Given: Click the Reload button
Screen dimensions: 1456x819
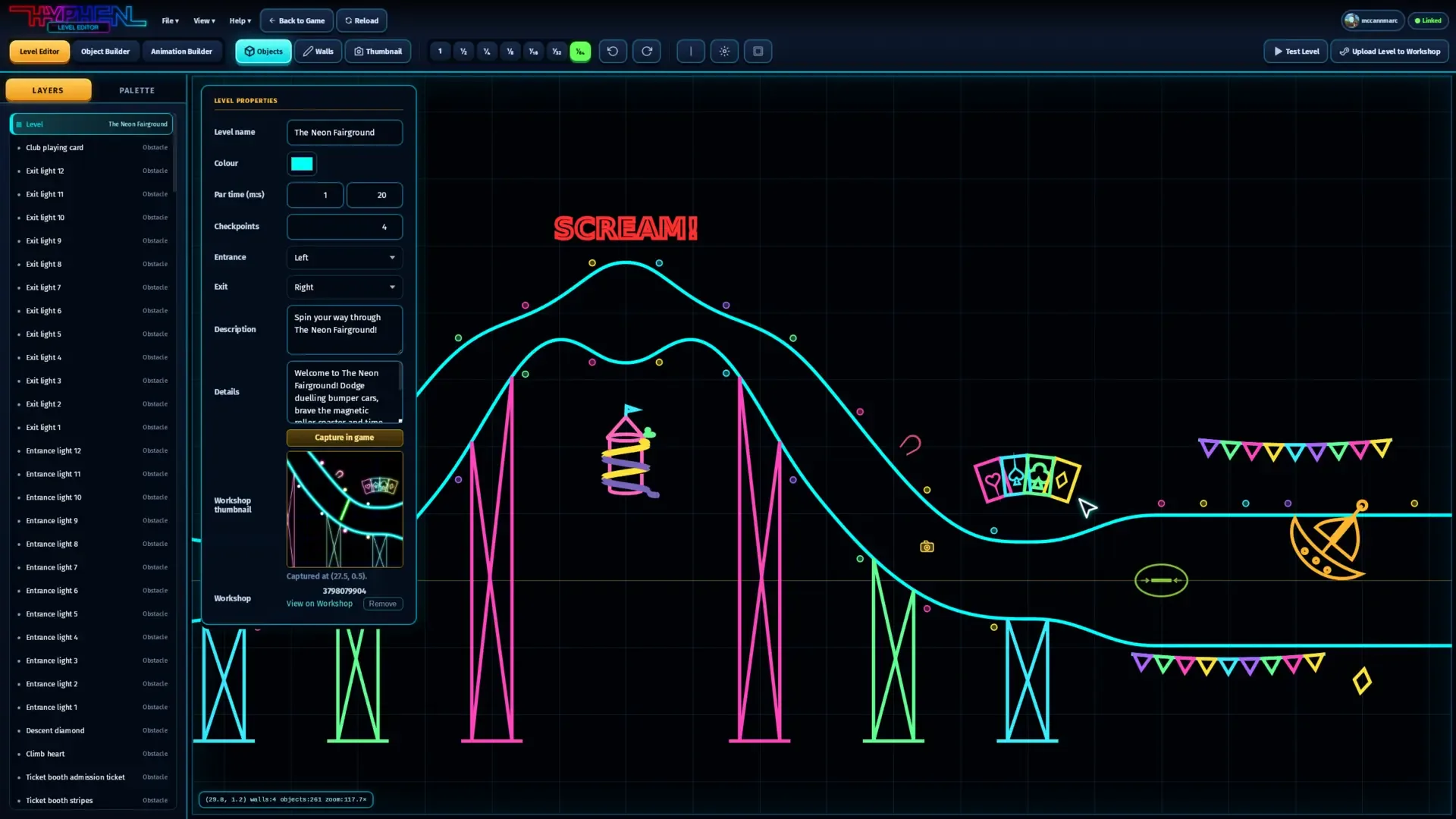Looking at the screenshot, I should 362,20.
